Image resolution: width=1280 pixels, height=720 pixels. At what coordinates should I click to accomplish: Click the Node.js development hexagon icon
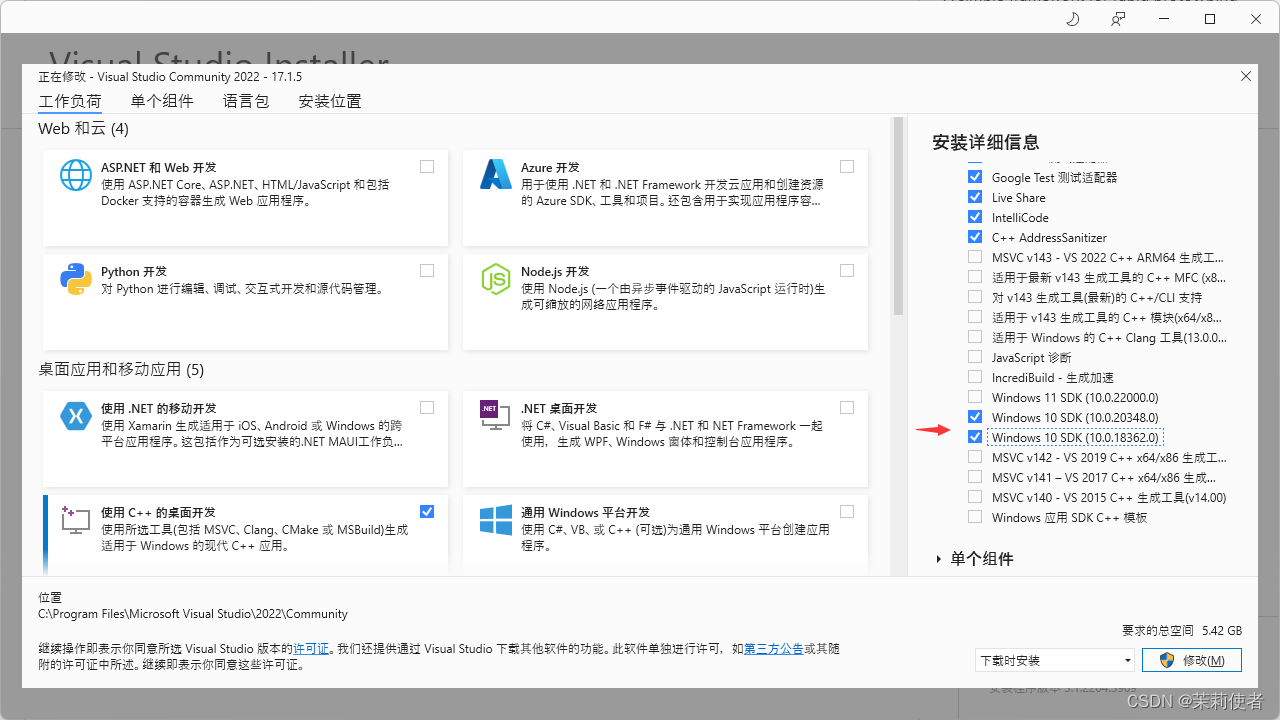click(496, 279)
